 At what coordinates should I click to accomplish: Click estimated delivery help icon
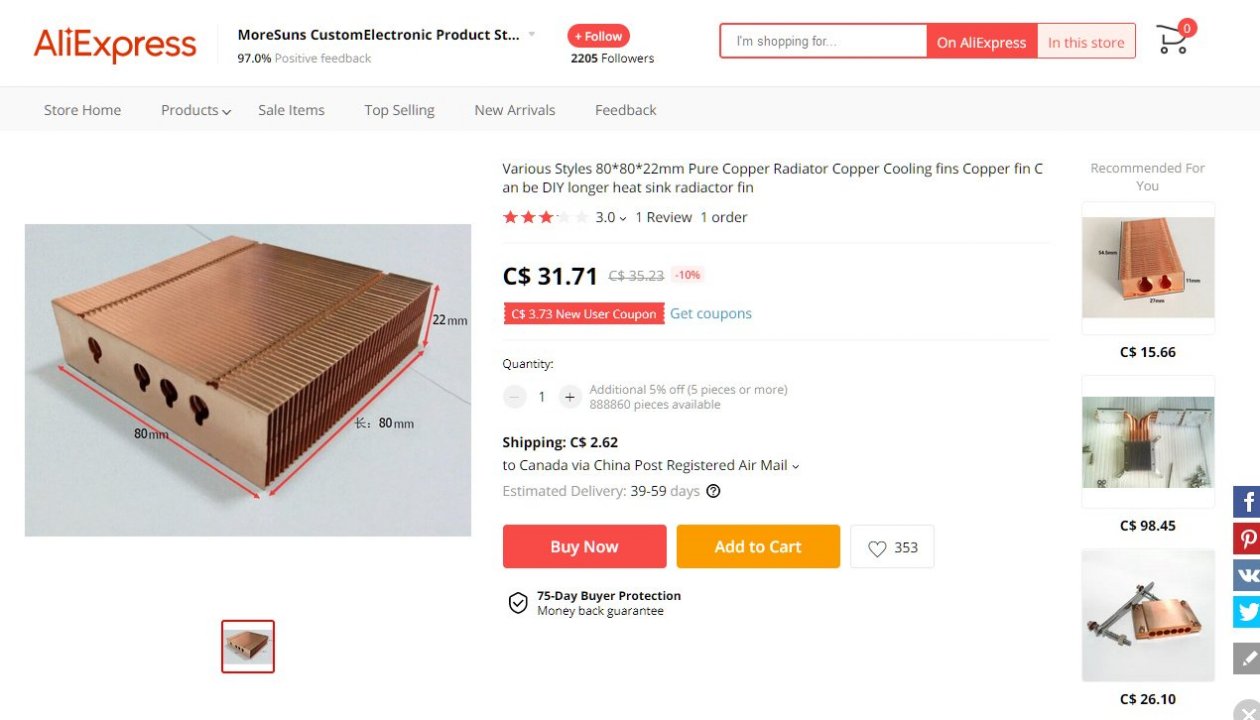[713, 491]
